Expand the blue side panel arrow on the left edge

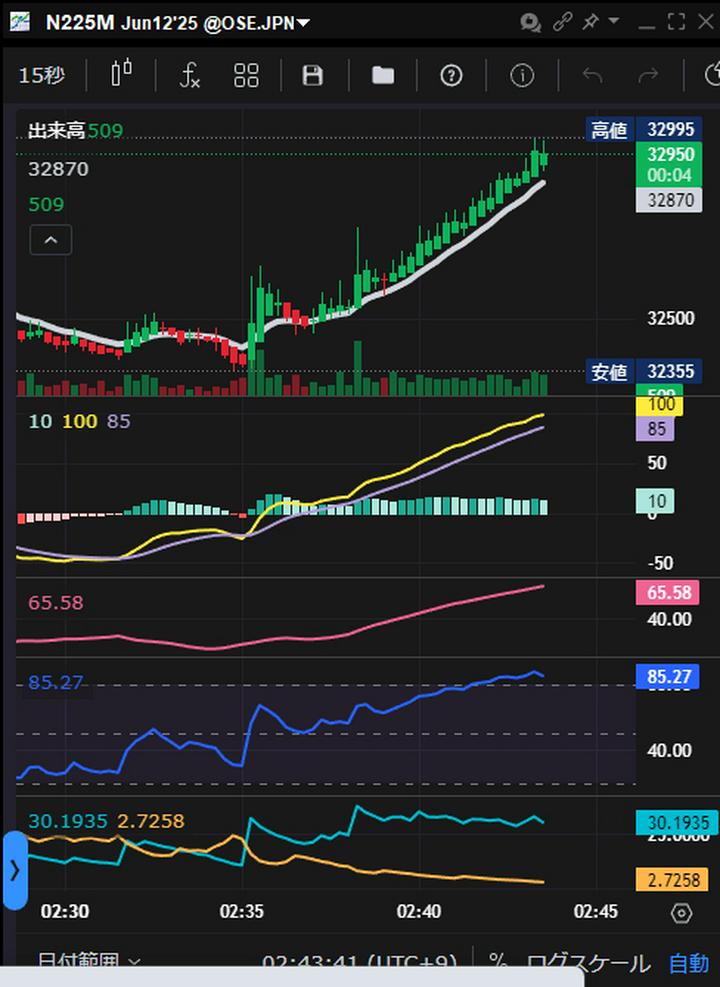coord(14,870)
